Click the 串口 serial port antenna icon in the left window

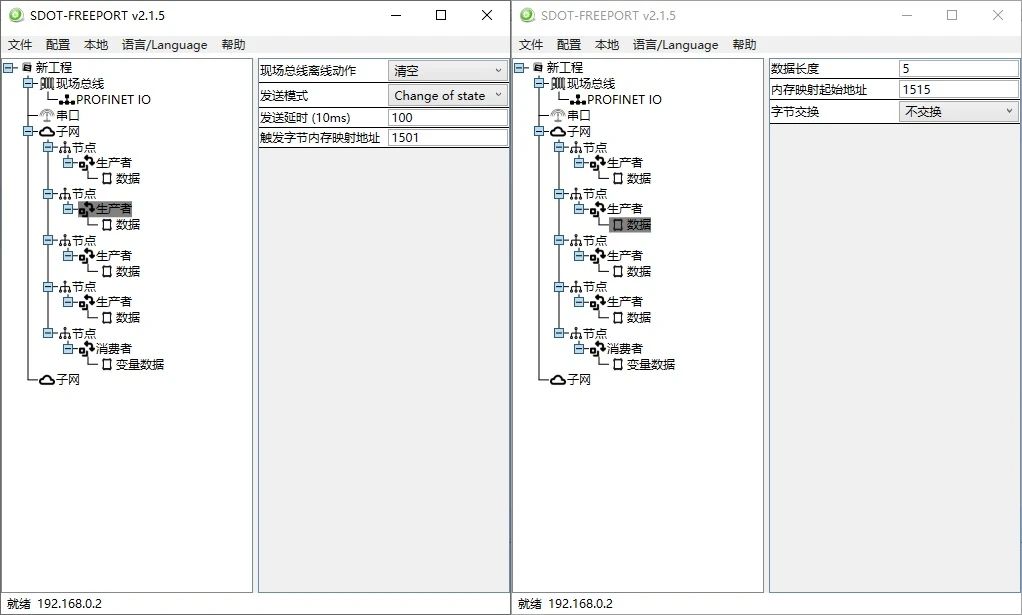tap(47, 115)
